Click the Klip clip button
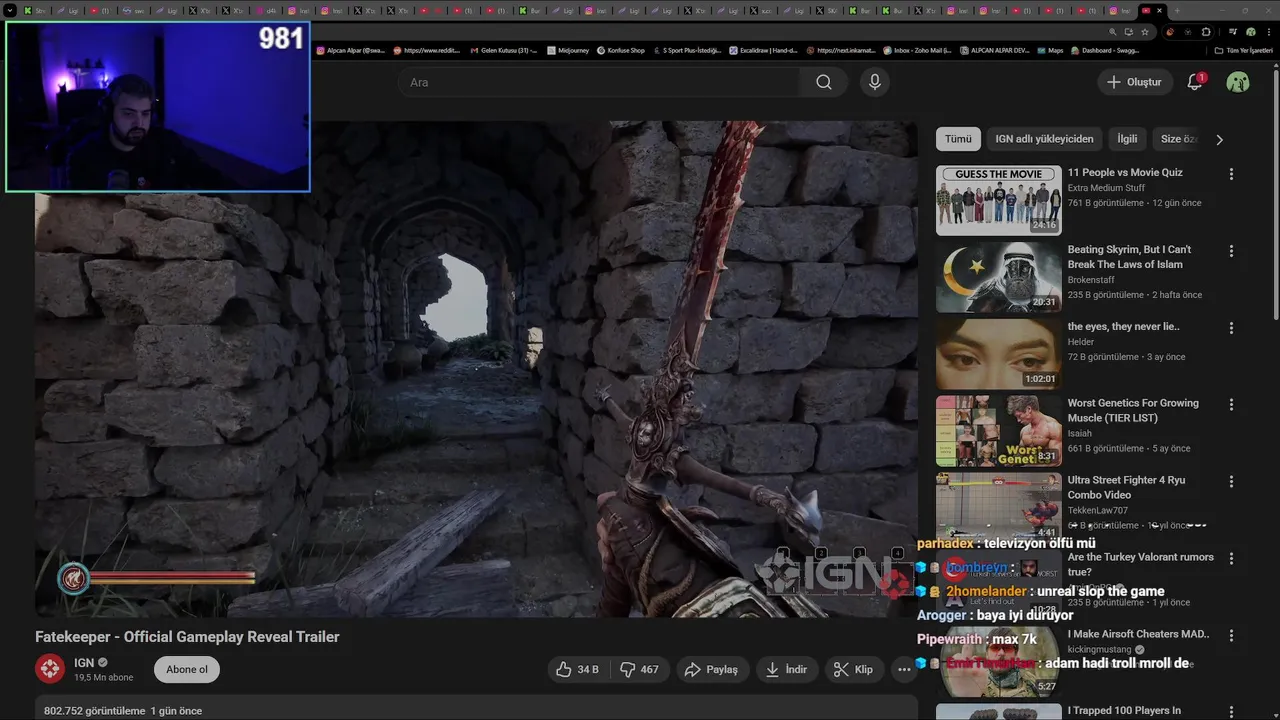The height and width of the screenshot is (720, 1280). (854, 669)
